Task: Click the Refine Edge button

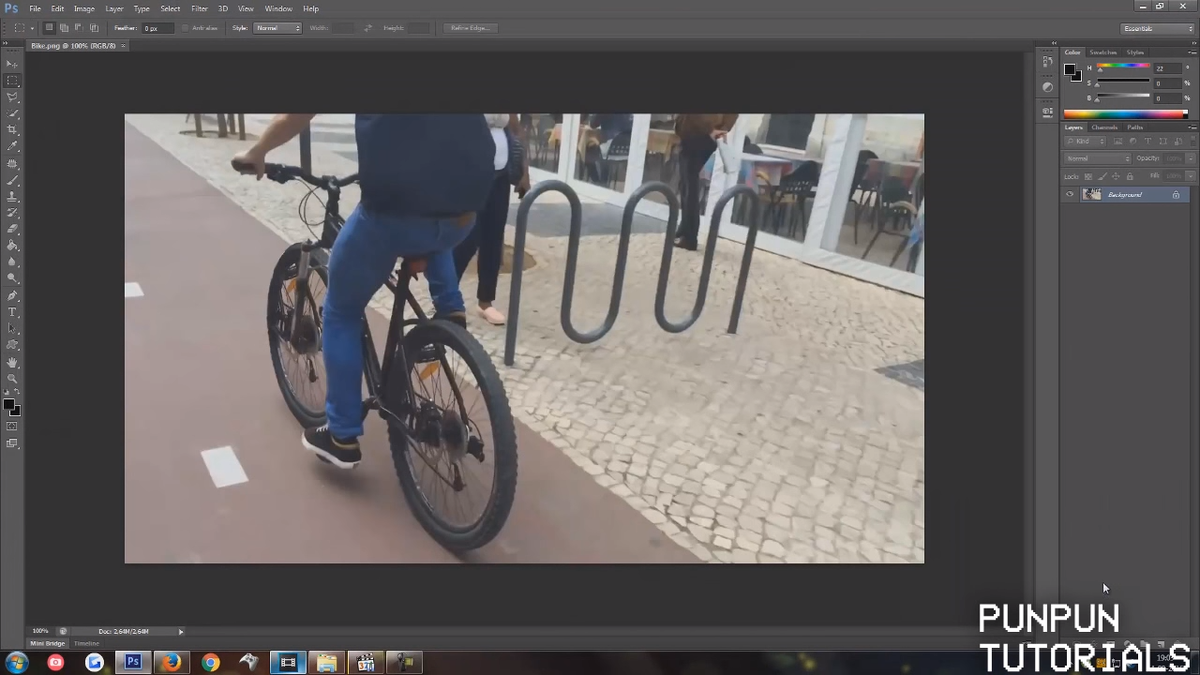Action: pyautogui.click(x=470, y=28)
